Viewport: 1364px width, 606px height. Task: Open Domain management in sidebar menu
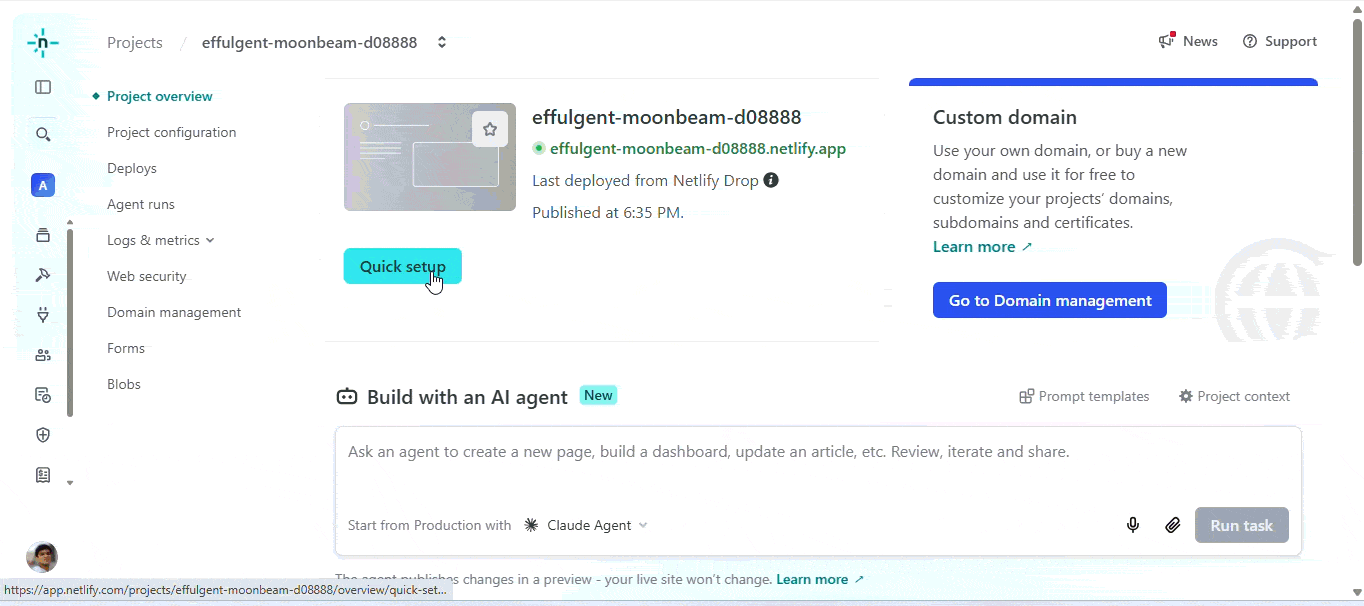point(174,312)
